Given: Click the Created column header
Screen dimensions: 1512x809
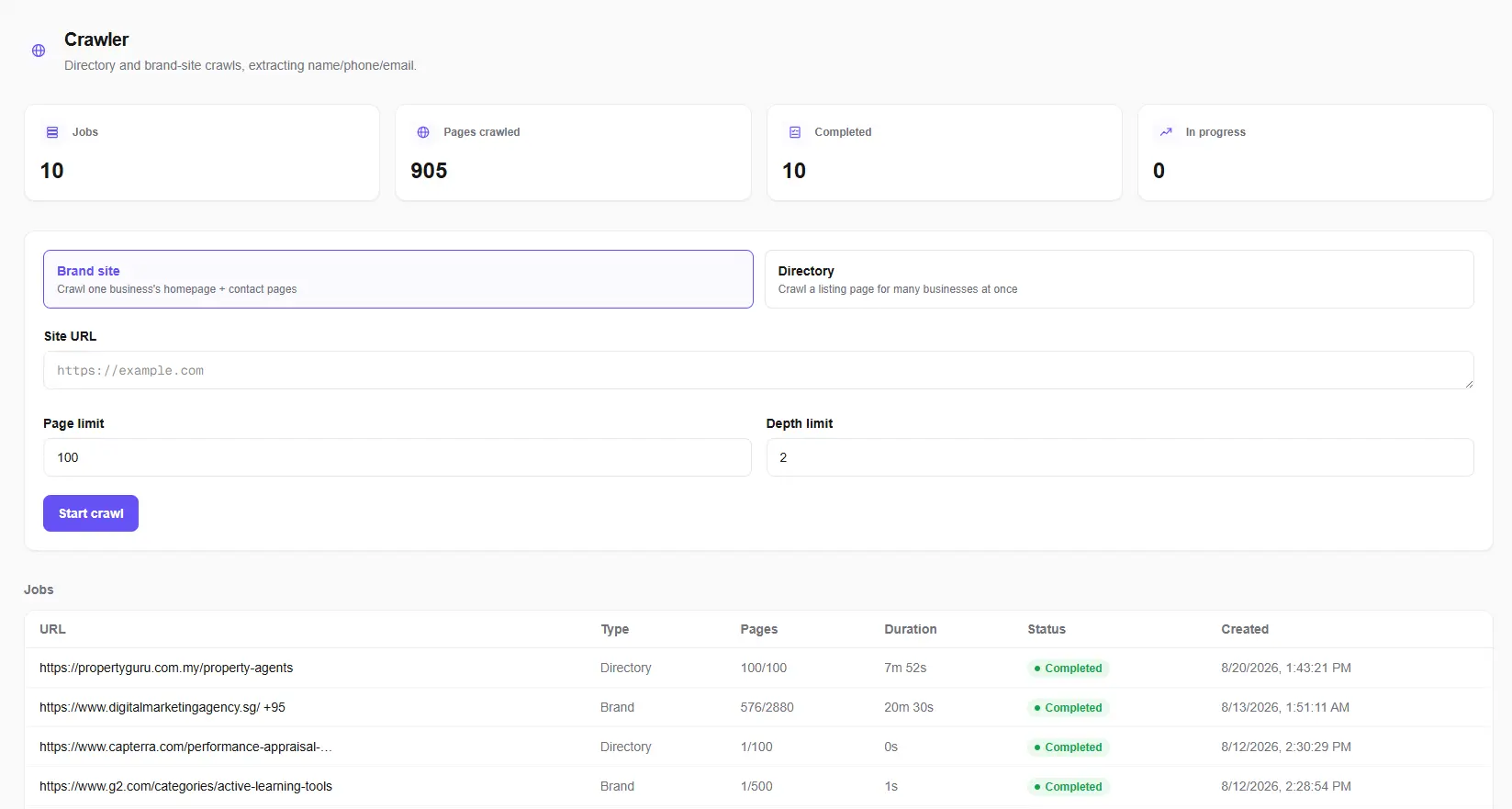Looking at the screenshot, I should 1245,629.
